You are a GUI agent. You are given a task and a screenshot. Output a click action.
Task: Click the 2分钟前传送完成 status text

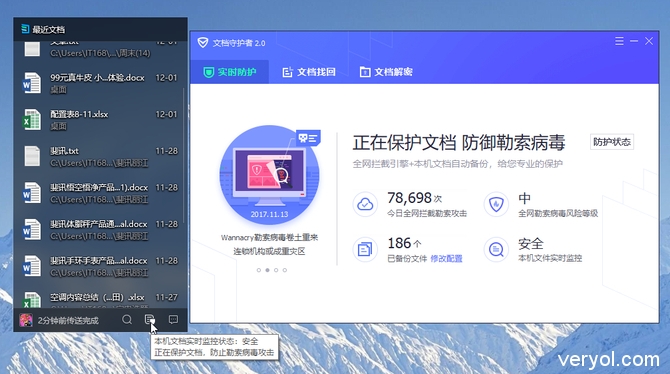coord(68,321)
